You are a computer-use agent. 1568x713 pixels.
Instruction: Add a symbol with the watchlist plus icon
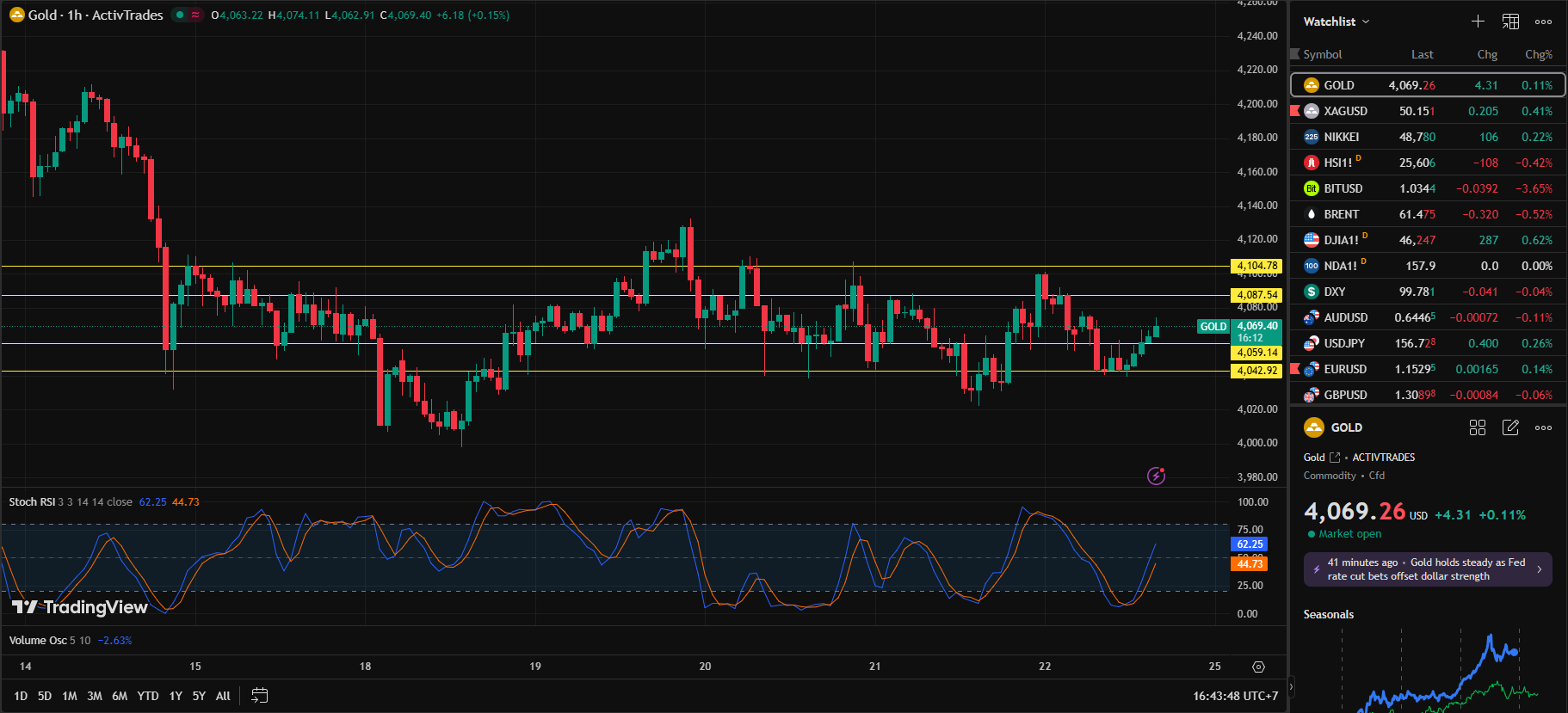[x=1478, y=22]
